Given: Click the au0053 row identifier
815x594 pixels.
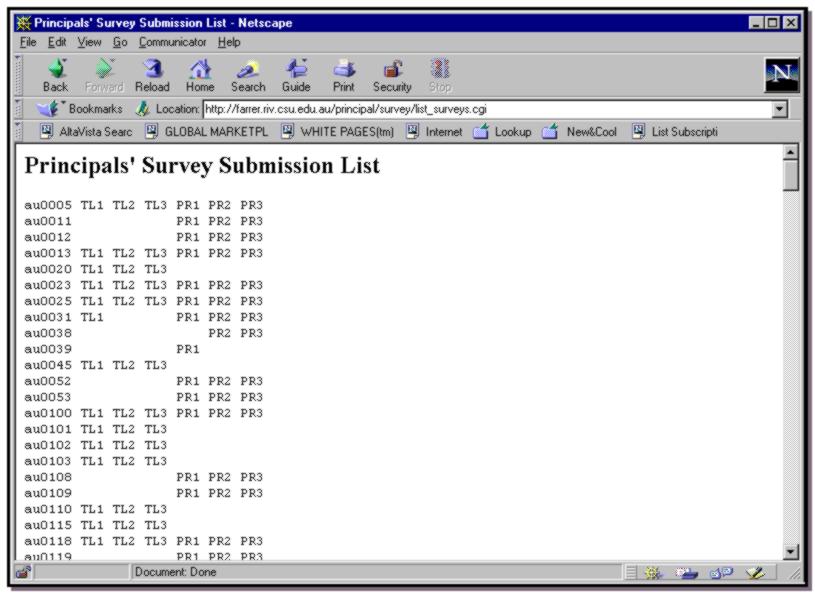Looking at the screenshot, I should tap(48, 397).
